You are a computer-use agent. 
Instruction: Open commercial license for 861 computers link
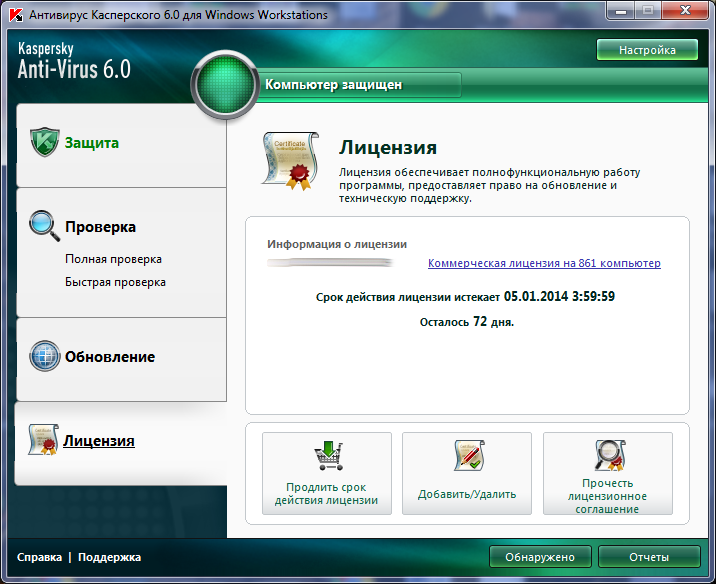click(544, 263)
